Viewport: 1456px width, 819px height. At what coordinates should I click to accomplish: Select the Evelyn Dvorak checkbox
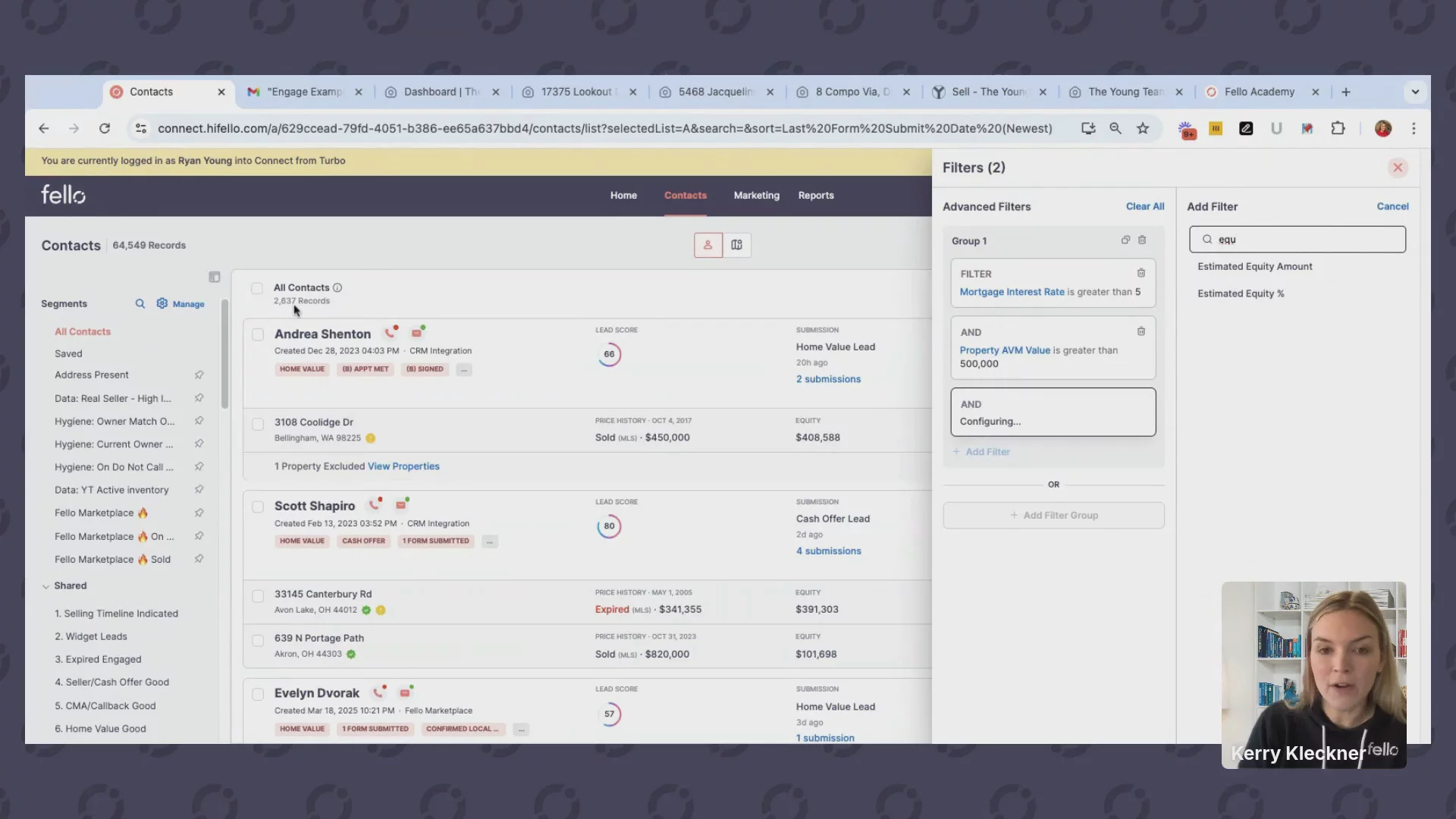258,694
